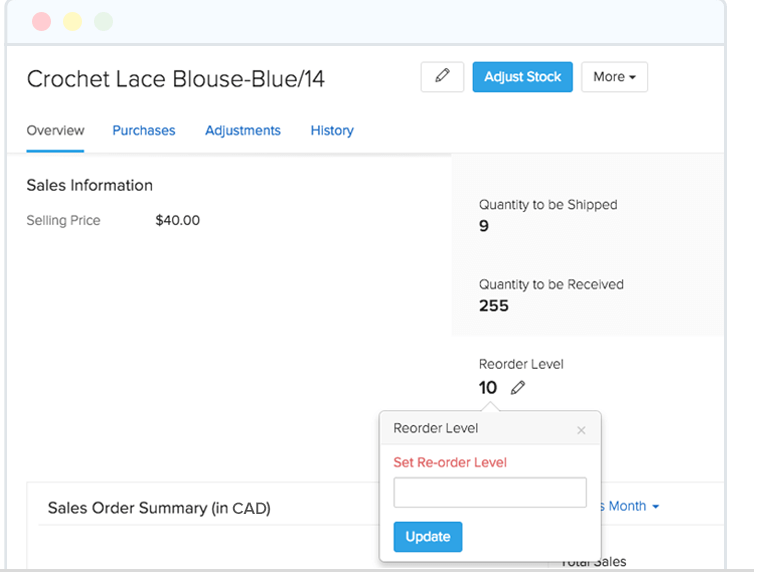The width and height of the screenshot is (775, 575).
Task: Expand the This Month period dropdown
Action: (x=630, y=506)
